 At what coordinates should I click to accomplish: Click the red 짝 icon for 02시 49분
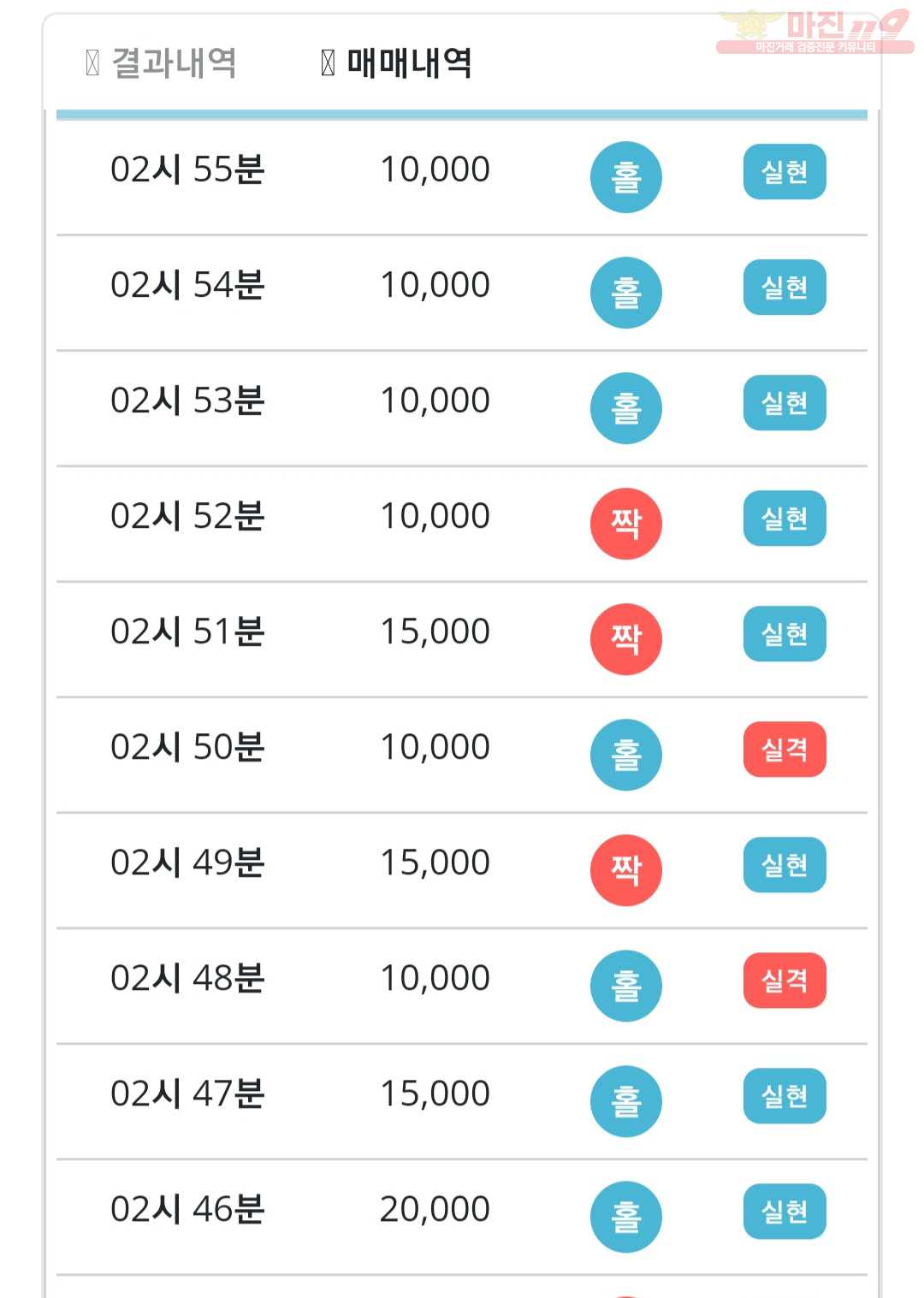pos(626,870)
